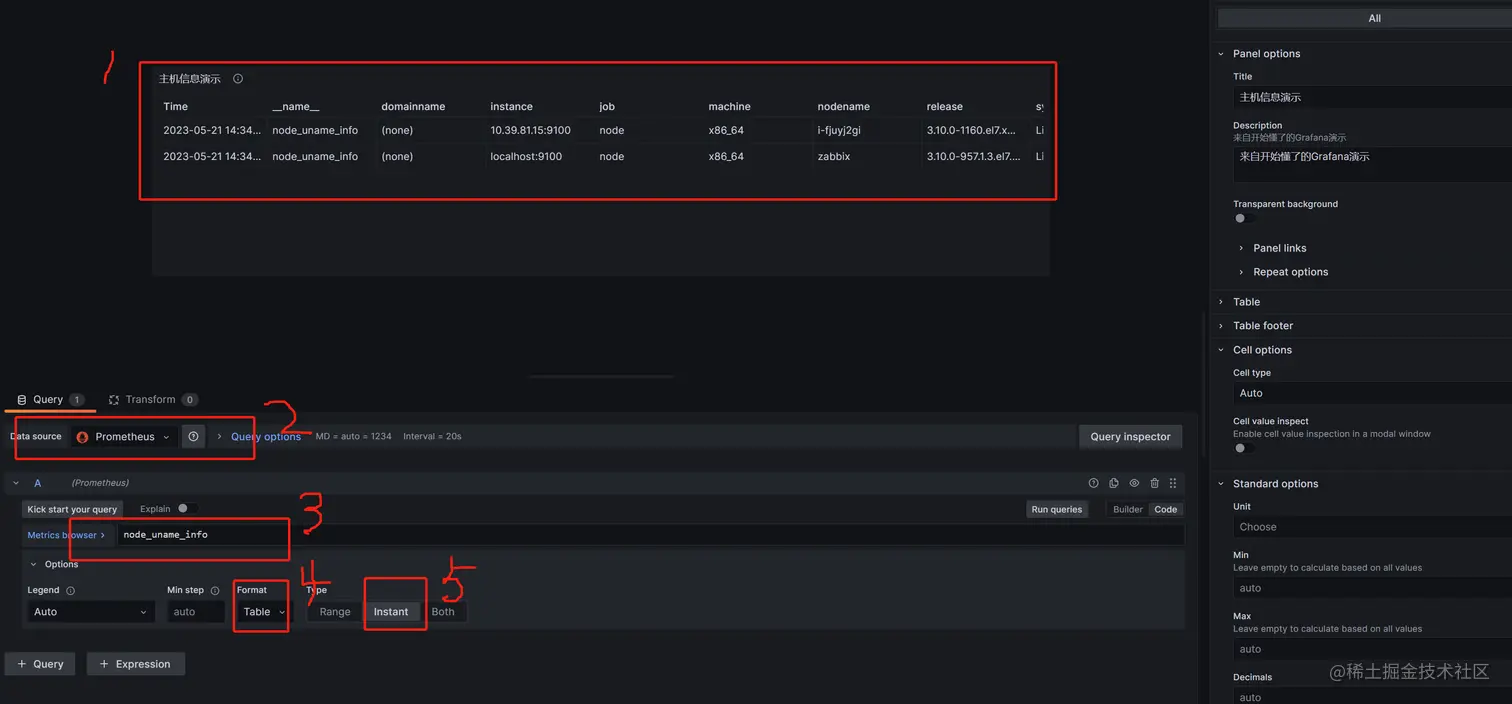Switch to the Query tab
The width and height of the screenshot is (1512, 704).
tap(50, 400)
